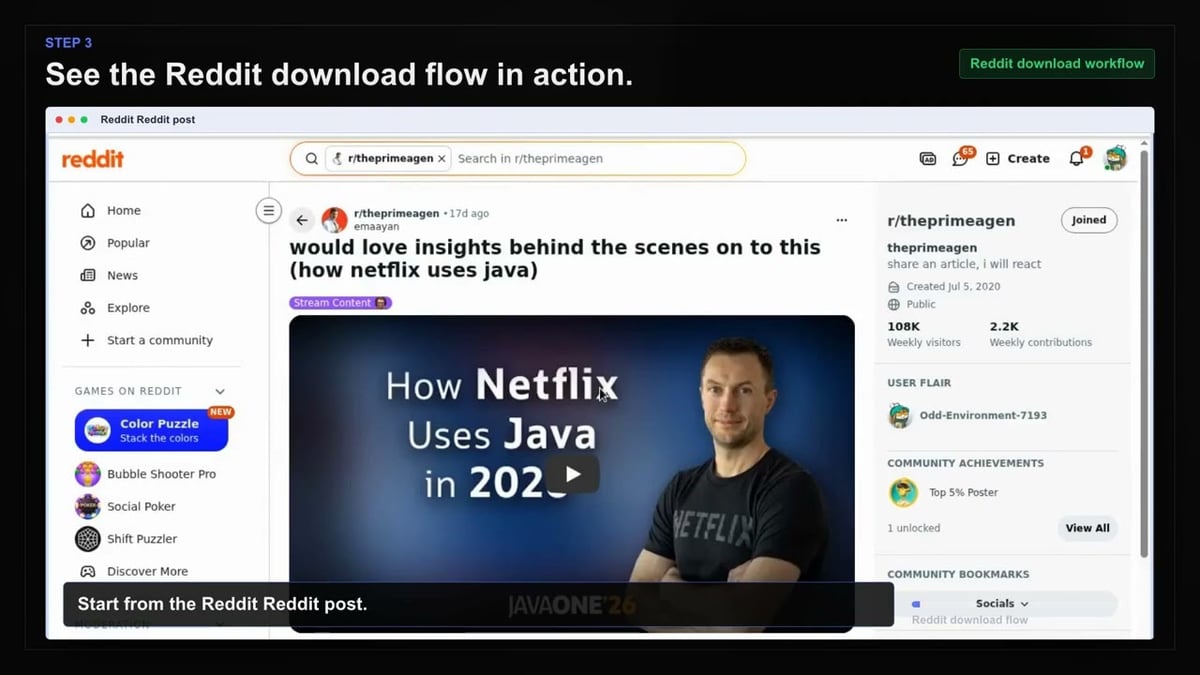The height and width of the screenshot is (675, 1200).
Task: Open the Reddit advertise icon
Action: [x=927, y=158]
